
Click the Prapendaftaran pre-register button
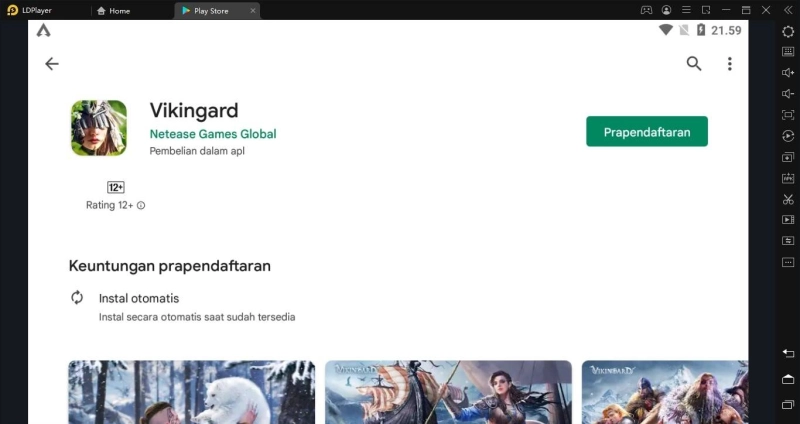646,132
